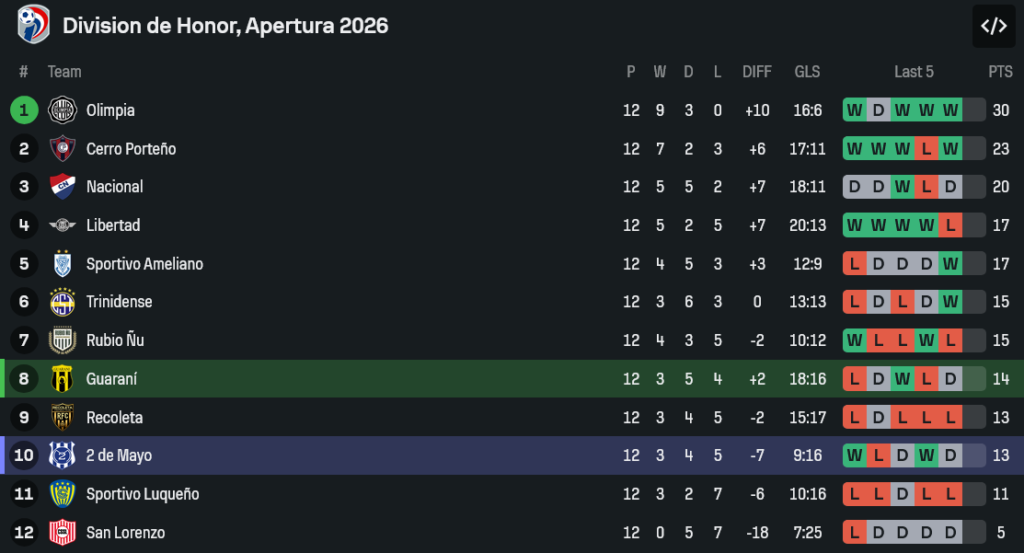The width and height of the screenshot is (1024, 553).
Task: Click the Olimpia club crest
Action: click(63, 110)
